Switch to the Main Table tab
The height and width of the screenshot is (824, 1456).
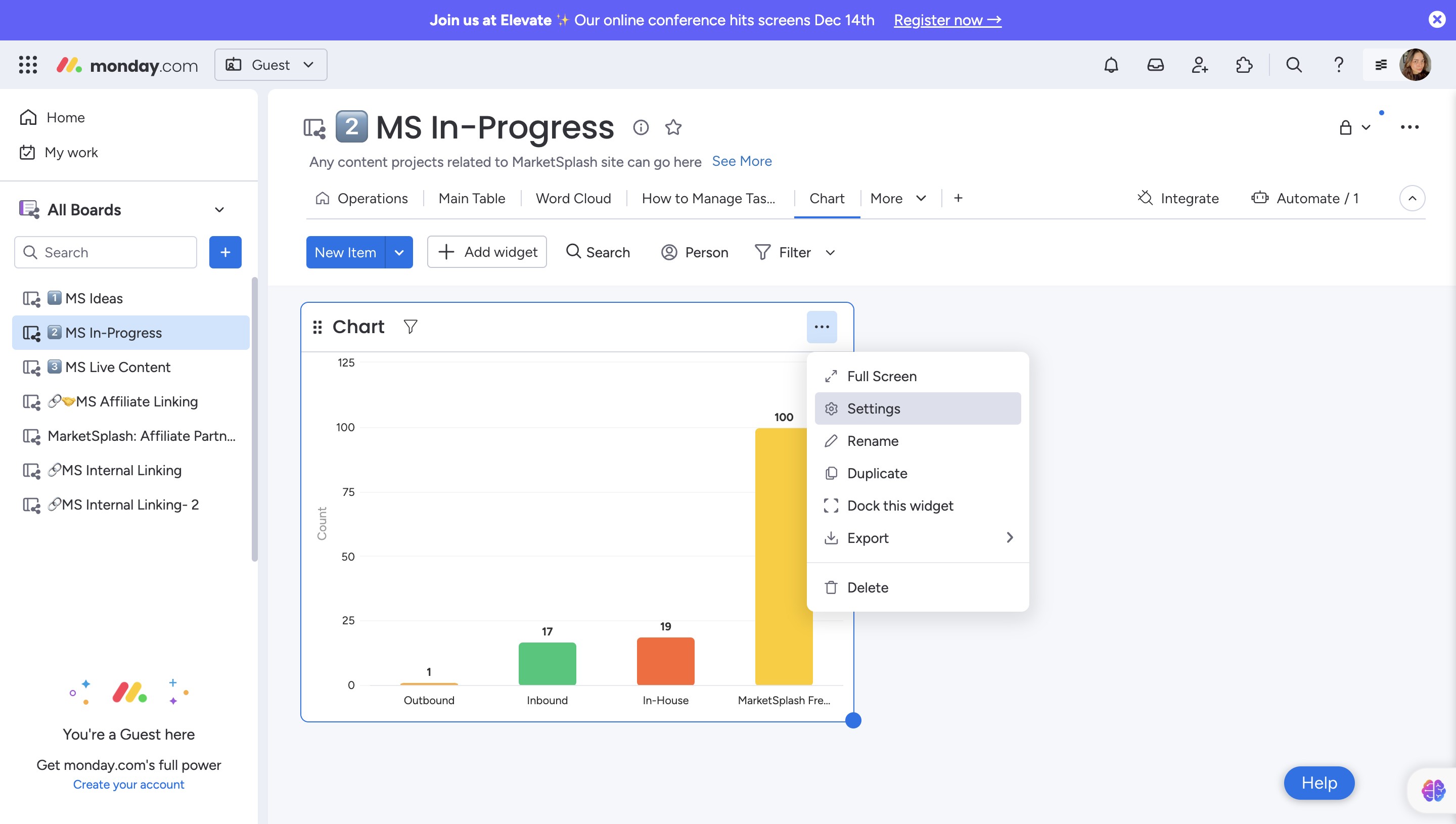pyautogui.click(x=471, y=199)
